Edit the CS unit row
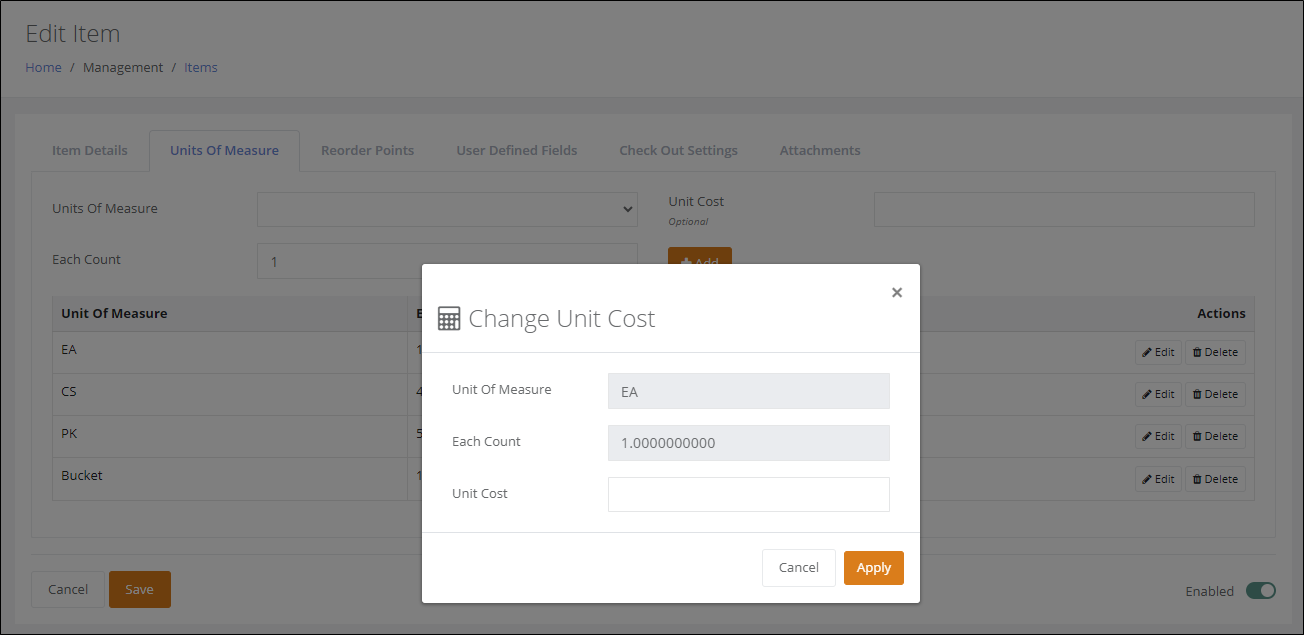 [1158, 394]
